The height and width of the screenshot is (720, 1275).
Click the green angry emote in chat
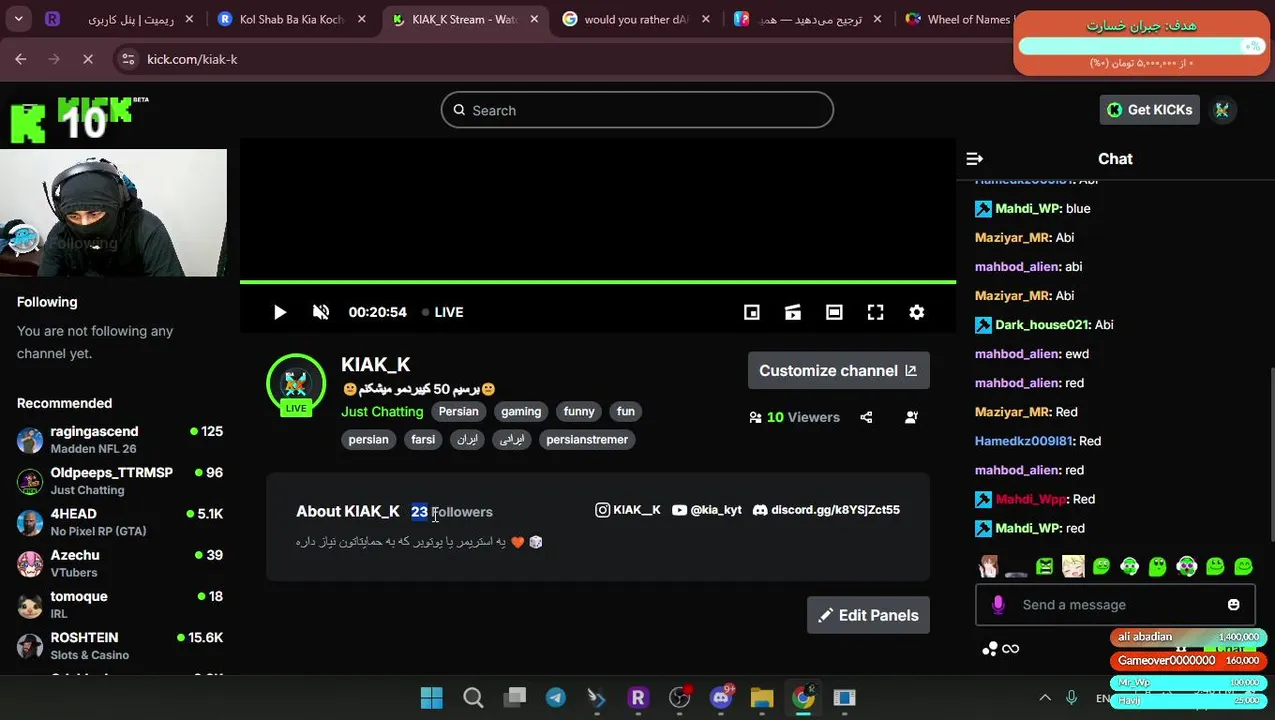click(1044, 567)
